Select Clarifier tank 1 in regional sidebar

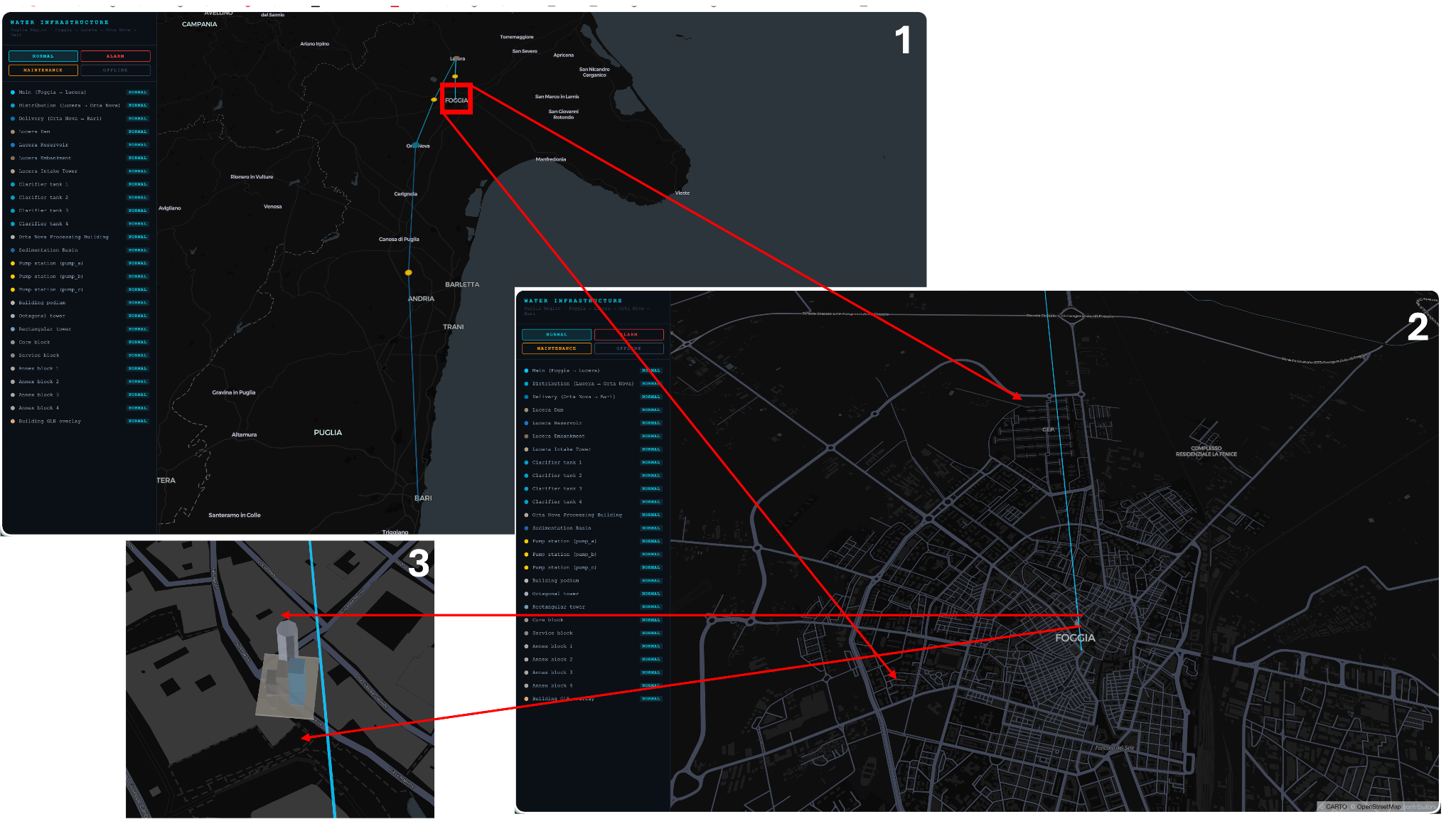79,184
